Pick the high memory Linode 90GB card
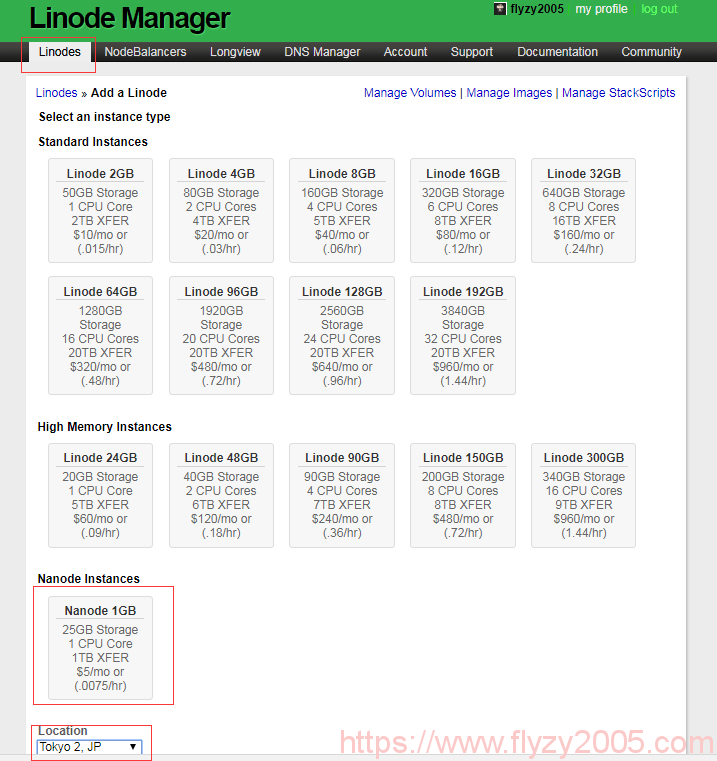The height and width of the screenshot is (761, 717). [x=342, y=496]
